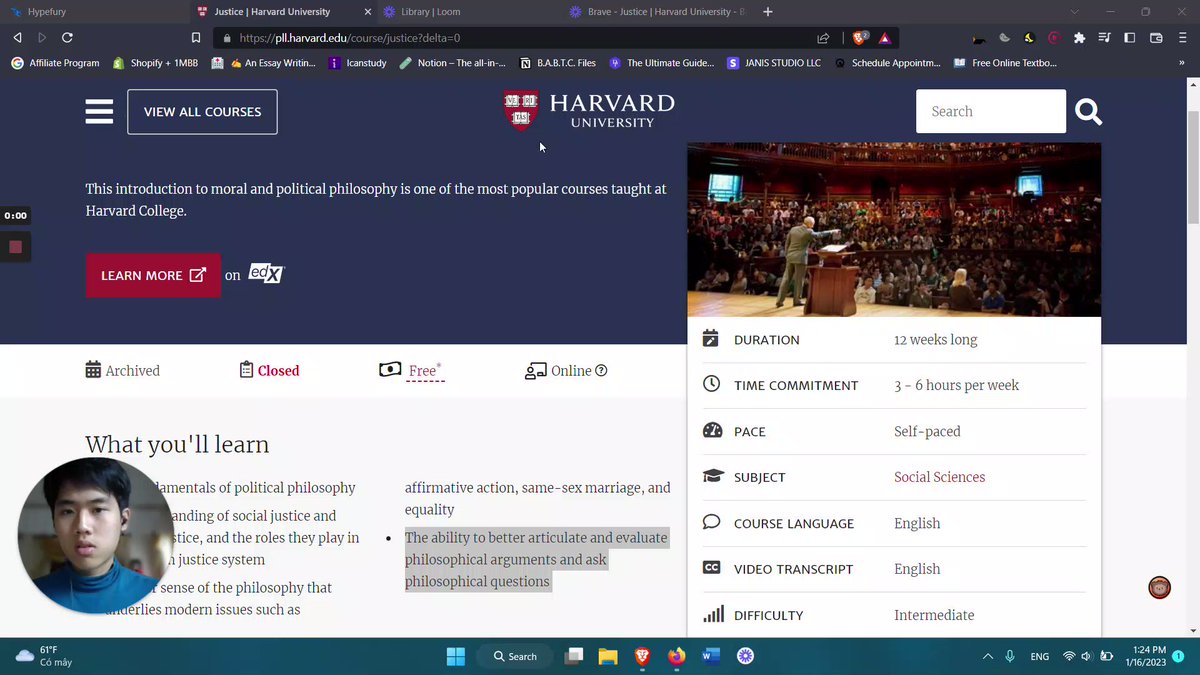Image resolution: width=1200 pixels, height=675 pixels.
Task: Open Schedule Appointment bookmark
Action: point(888,63)
